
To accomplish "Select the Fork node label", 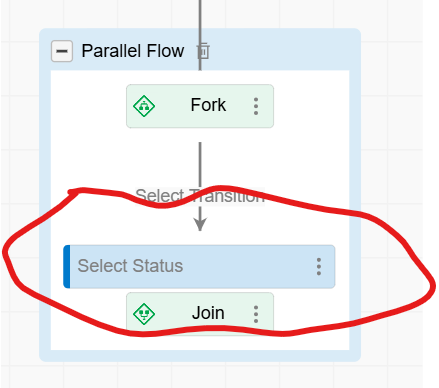I will [208, 105].
